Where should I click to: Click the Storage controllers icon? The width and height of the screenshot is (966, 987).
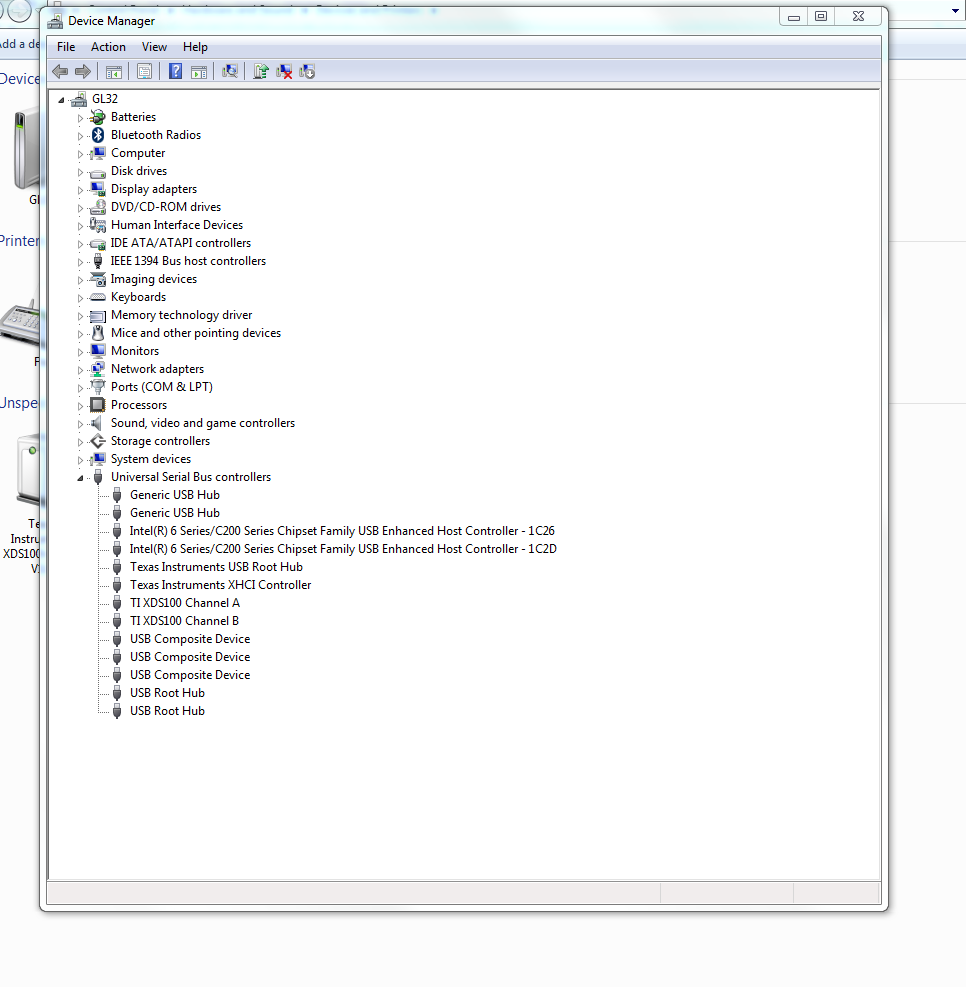tap(98, 441)
